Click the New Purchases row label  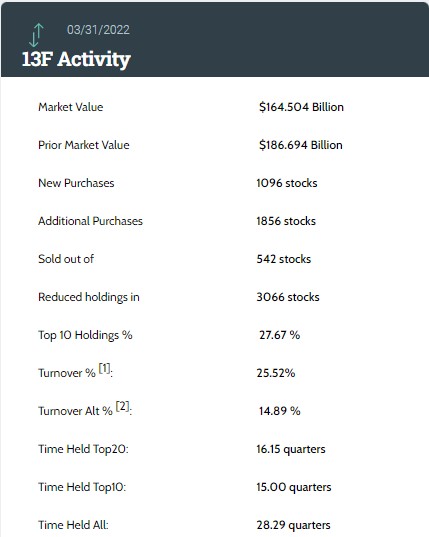76,183
